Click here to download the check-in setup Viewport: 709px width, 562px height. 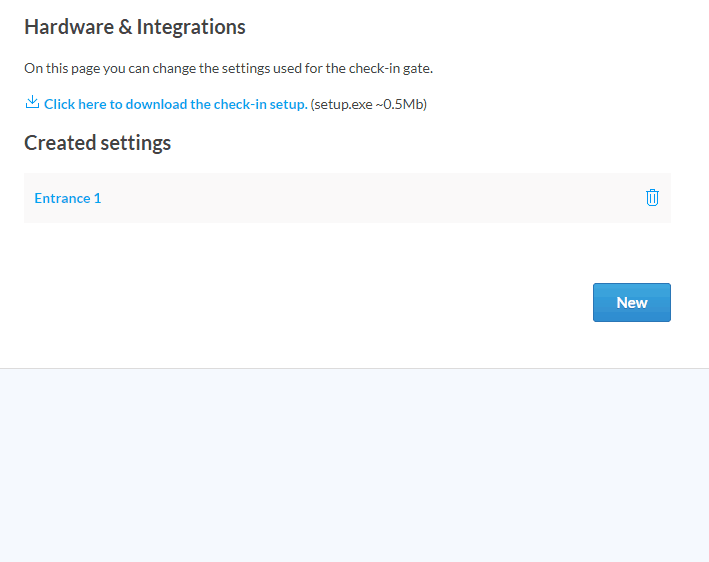click(x=175, y=104)
